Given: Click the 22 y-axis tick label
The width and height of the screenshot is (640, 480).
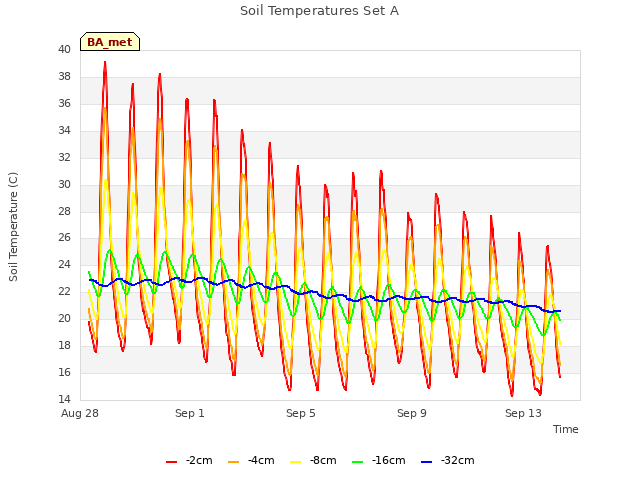Looking at the screenshot, I should tap(64, 291).
